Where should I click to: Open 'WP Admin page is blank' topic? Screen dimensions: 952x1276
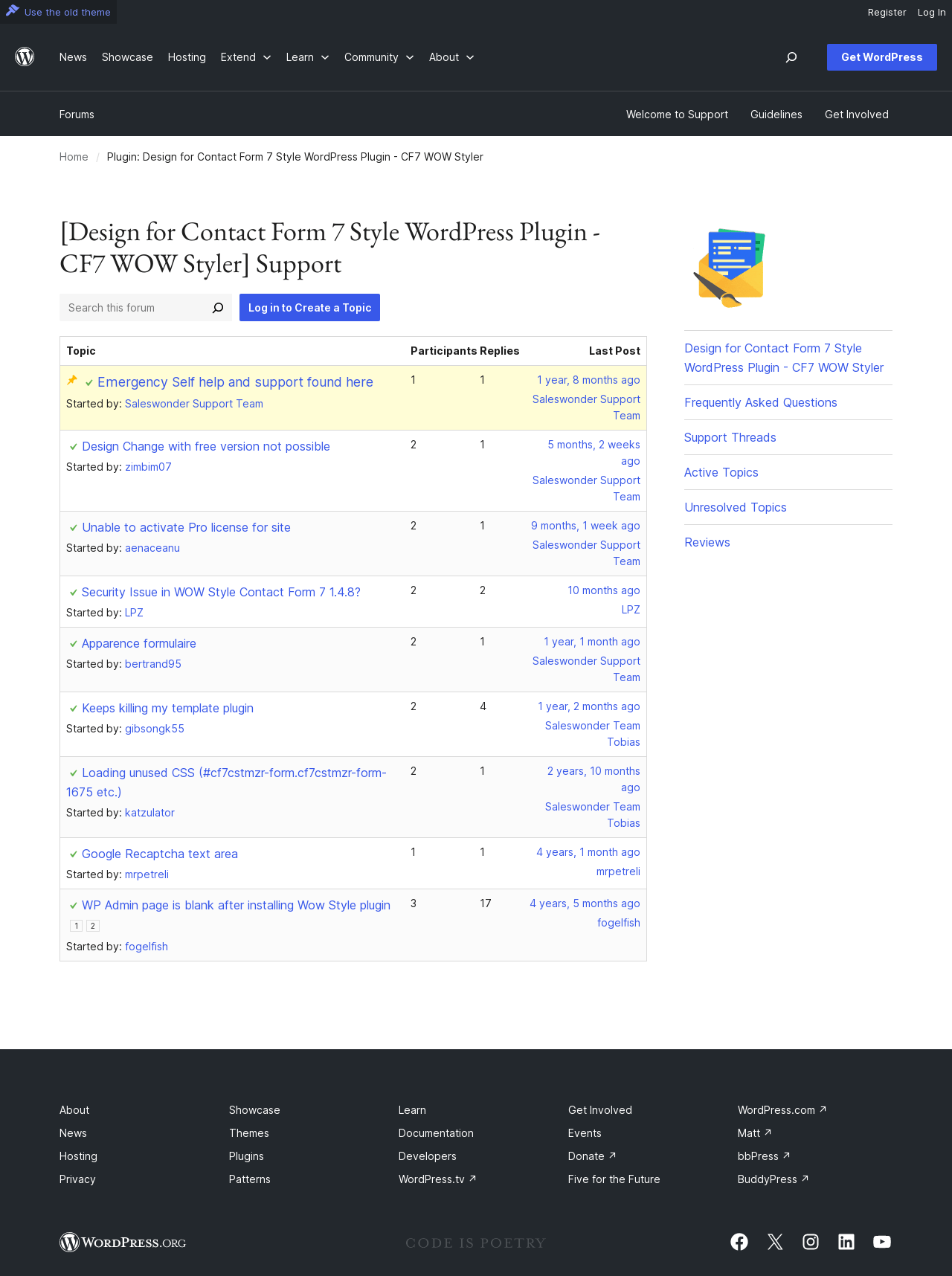[x=236, y=905]
